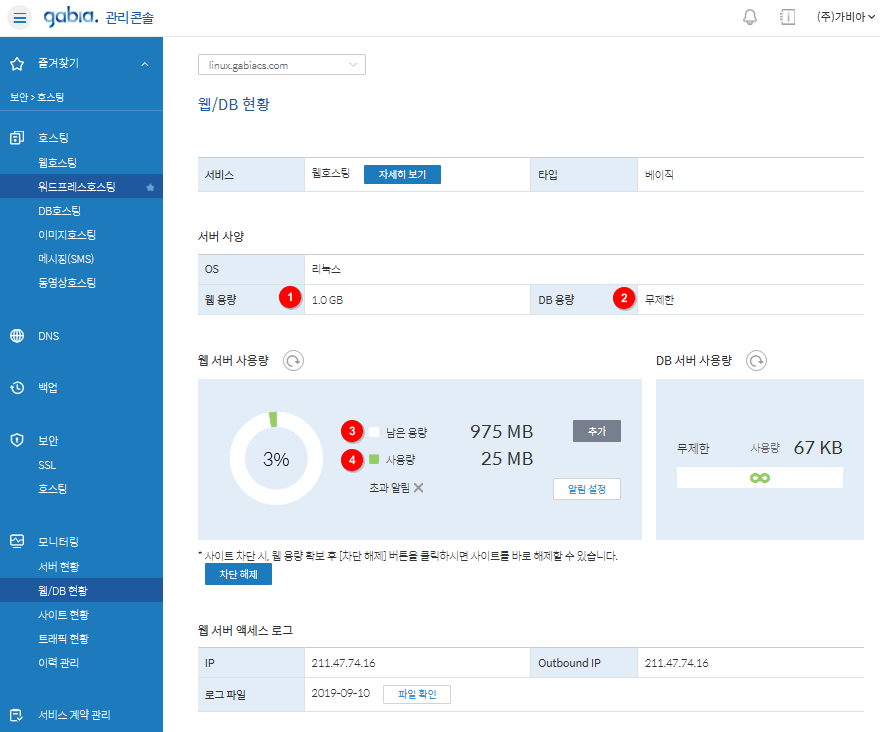This screenshot has height=732, width=880.
Task: Click the 3% donut usage chart
Action: tap(276, 459)
